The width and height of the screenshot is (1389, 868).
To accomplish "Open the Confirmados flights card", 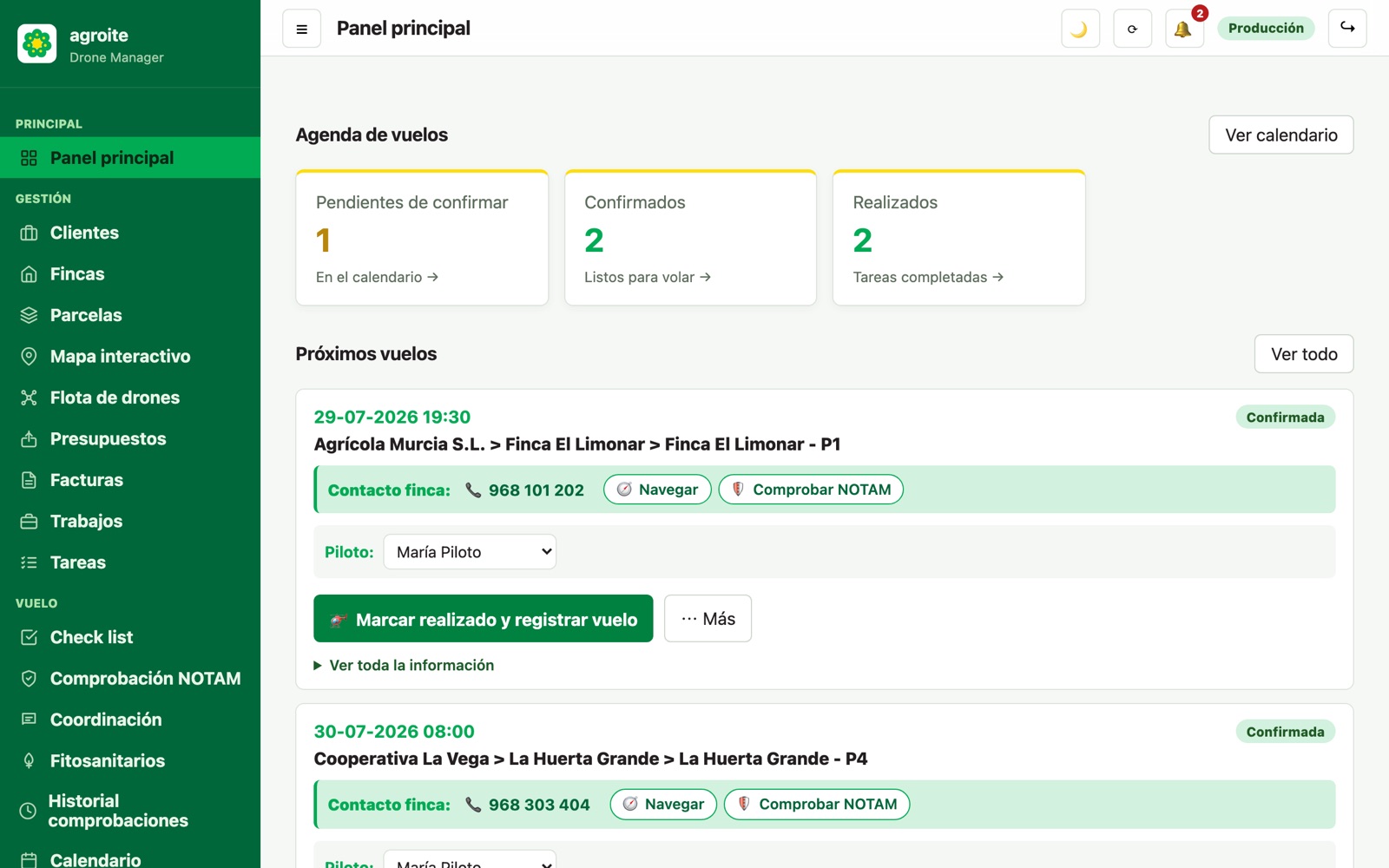I will point(690,238).
